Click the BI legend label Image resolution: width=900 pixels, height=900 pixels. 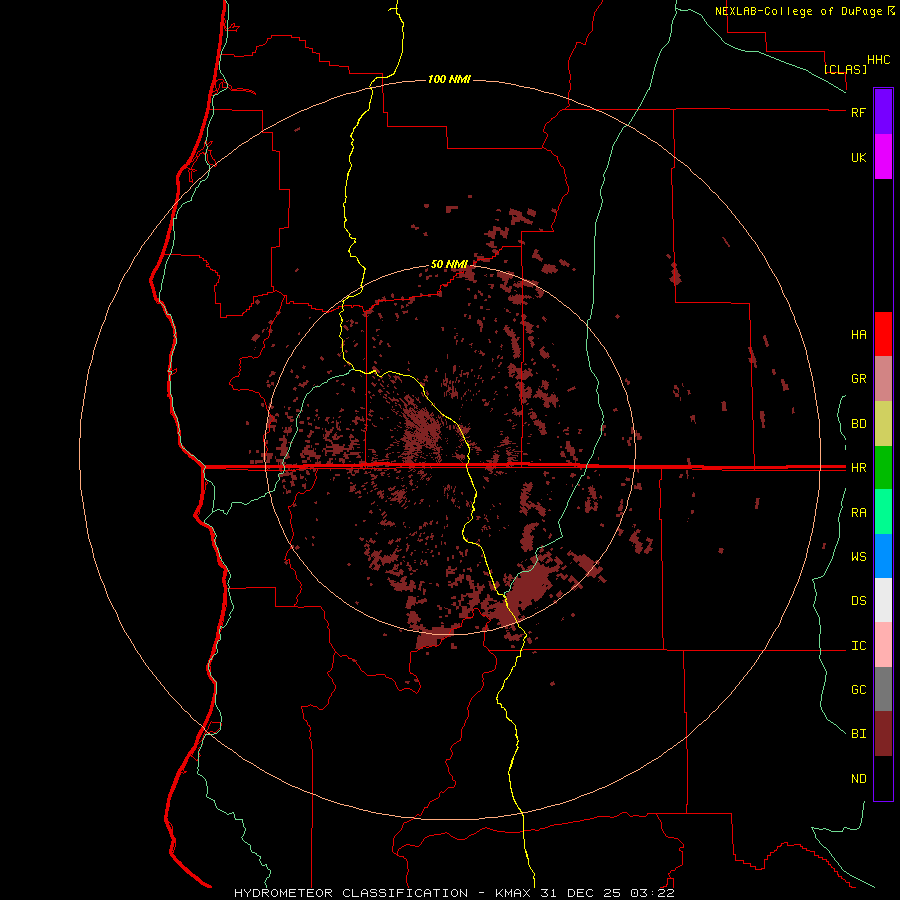[858, 734]
